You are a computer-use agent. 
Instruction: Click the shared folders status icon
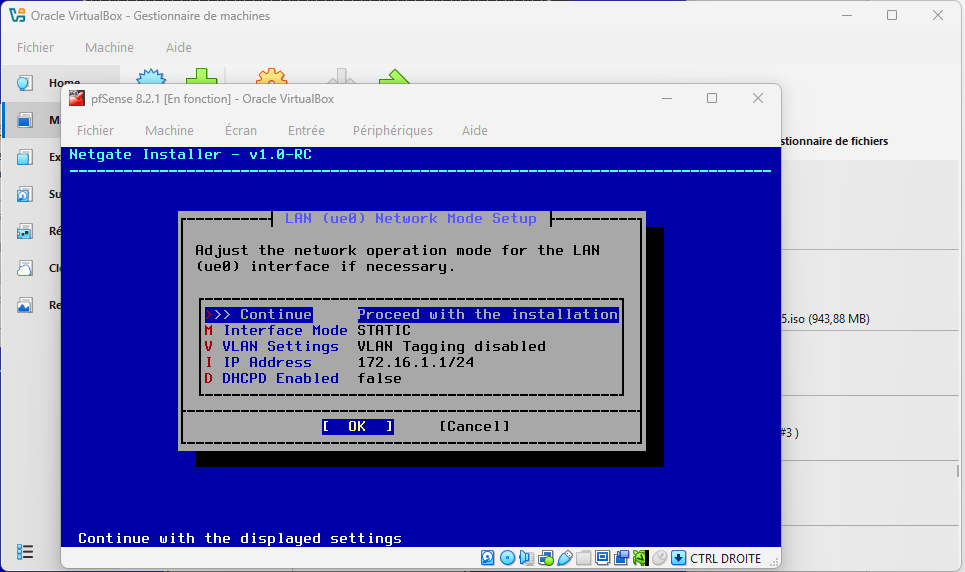pyautogui.click(x=583, y=558)
